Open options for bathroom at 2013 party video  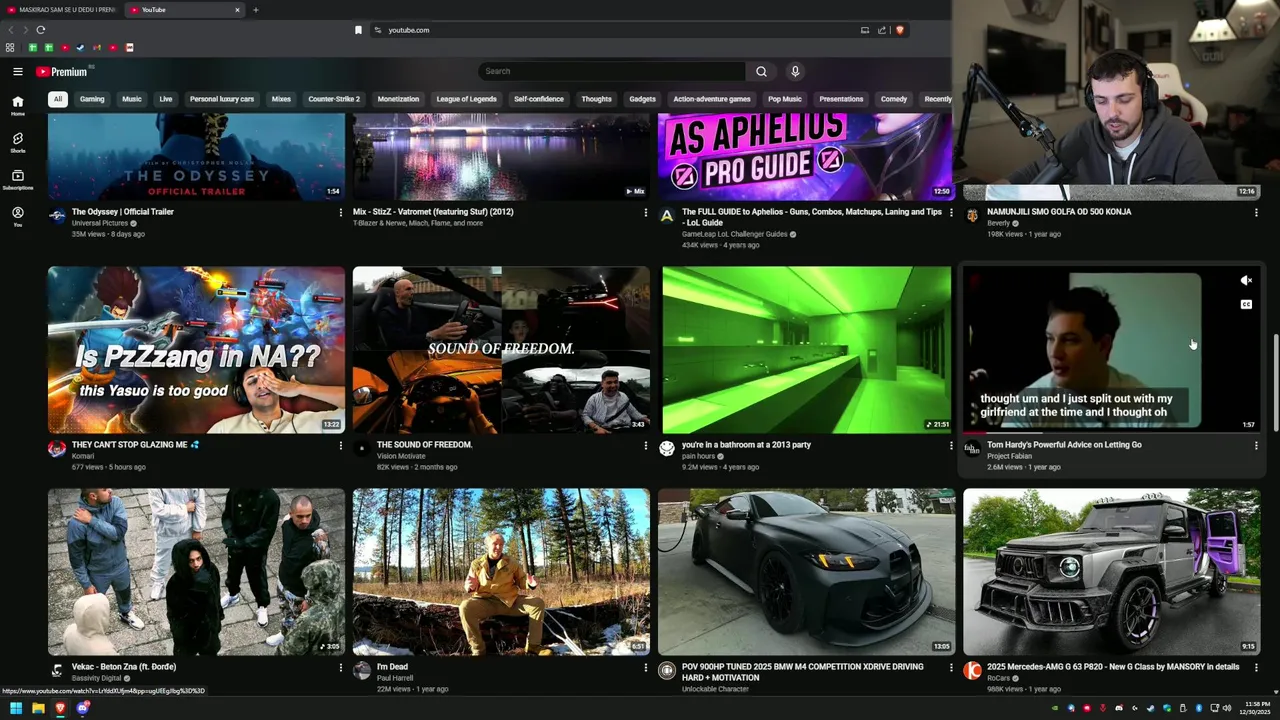click(x=951, y=445)
